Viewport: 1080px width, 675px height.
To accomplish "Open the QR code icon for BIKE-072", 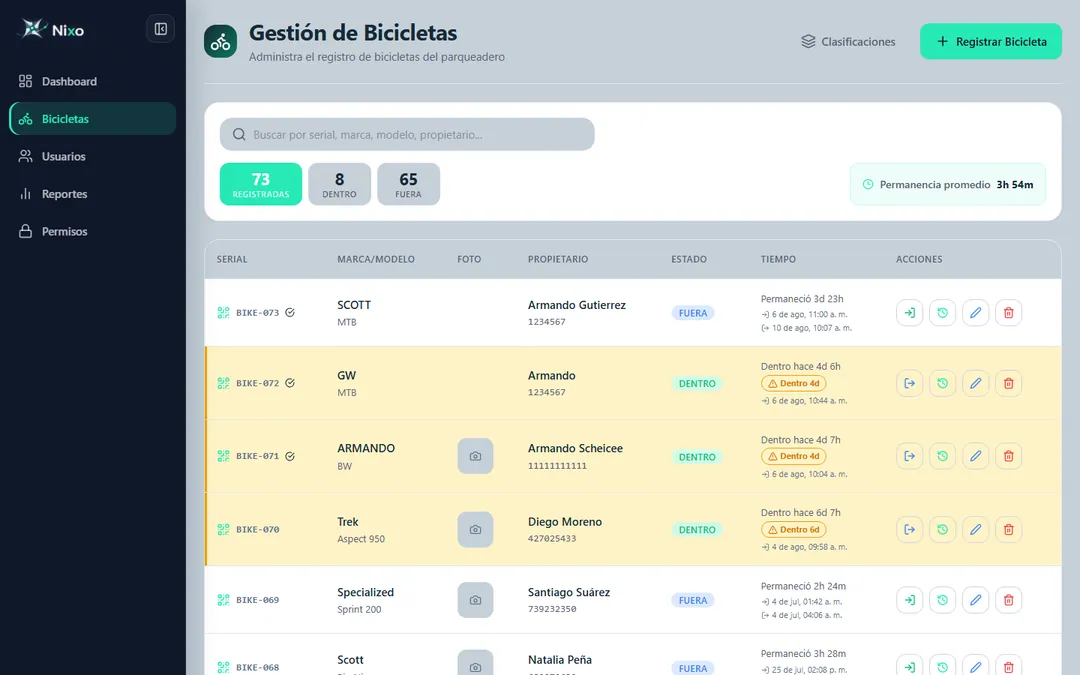I will pyautogui.click(x=223, y=383).
